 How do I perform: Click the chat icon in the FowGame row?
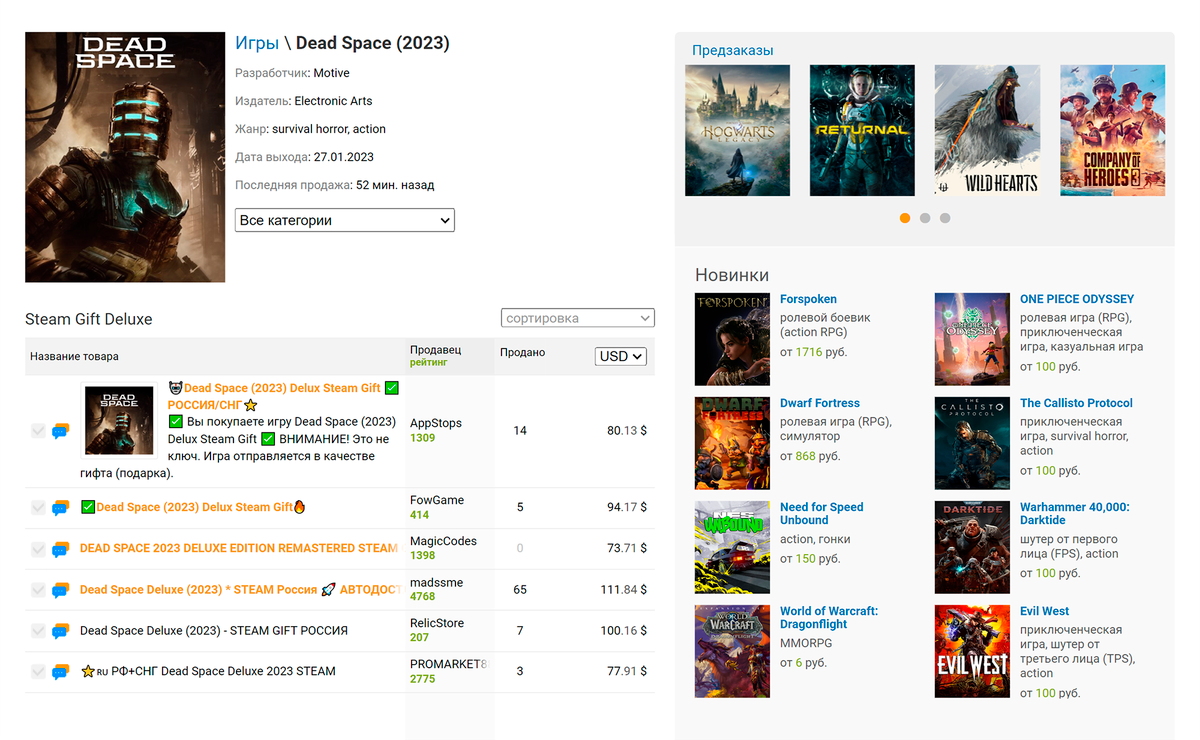(x=60, y=508)
